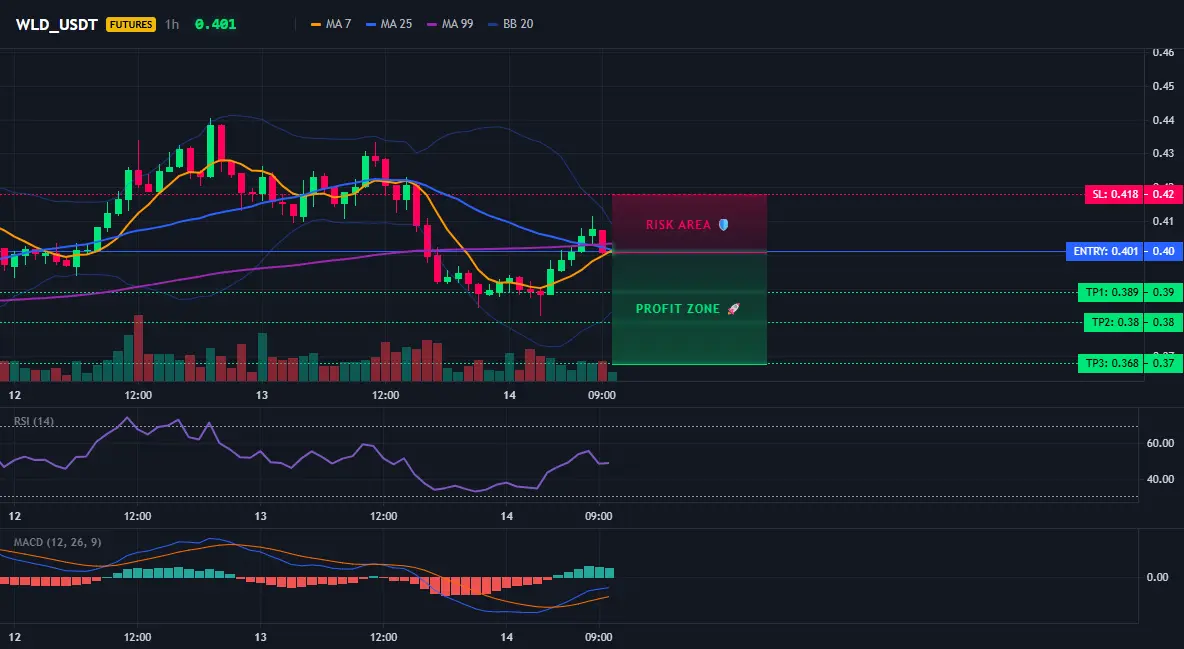The height and width of the screenshot is (649, 1184).
Task: Toggle the MA 7 legend entry
Action: pyautogui.click(x=331, y=24)
